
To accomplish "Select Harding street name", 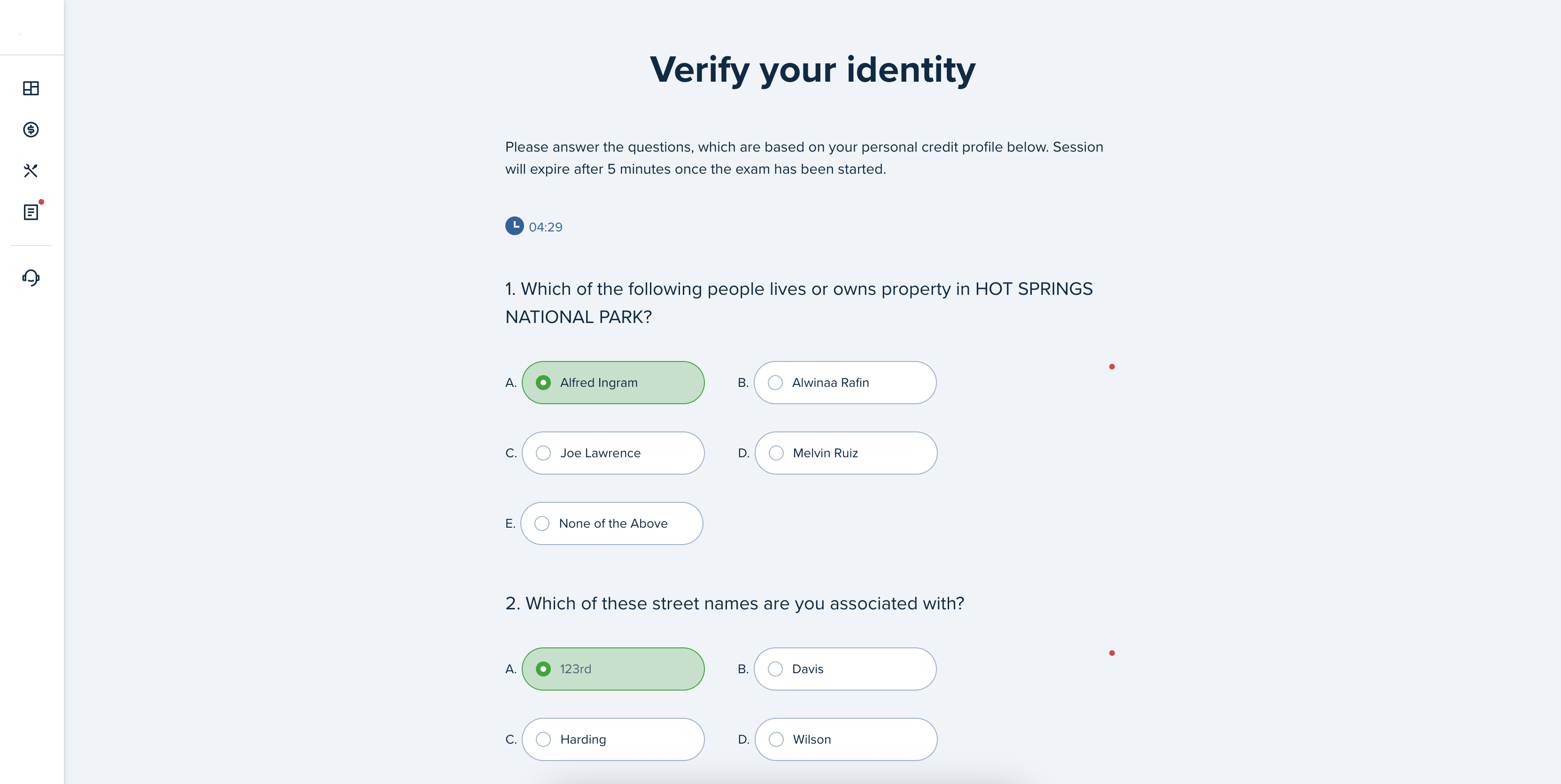I will 613,739.
